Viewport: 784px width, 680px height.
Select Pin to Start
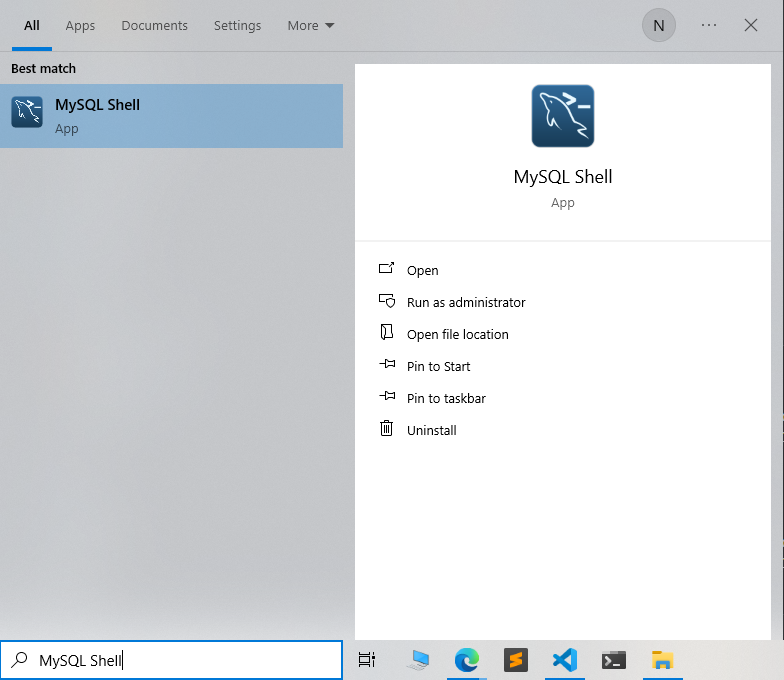438,366
